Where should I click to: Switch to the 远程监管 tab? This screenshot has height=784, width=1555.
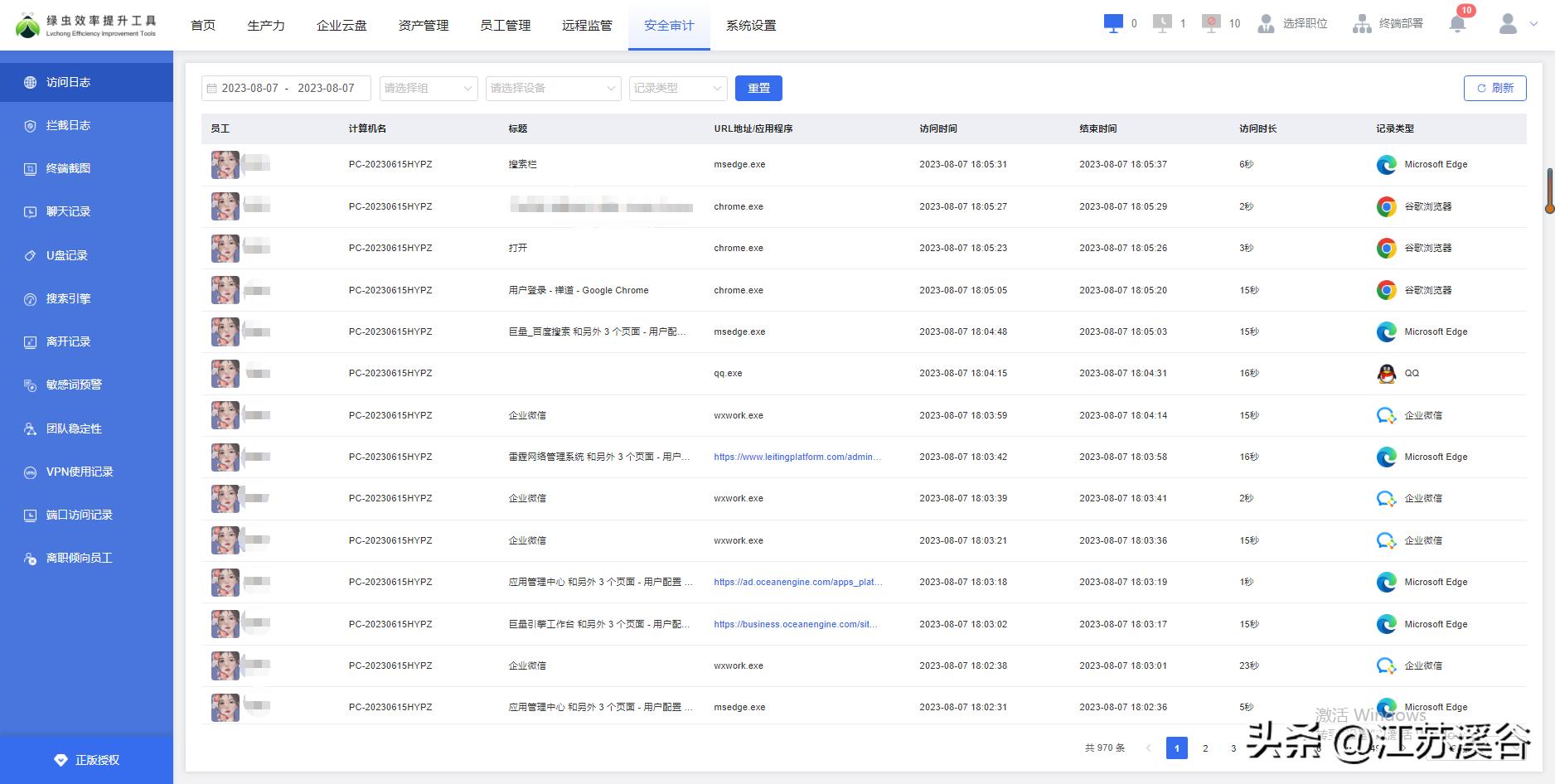point(586,26)
